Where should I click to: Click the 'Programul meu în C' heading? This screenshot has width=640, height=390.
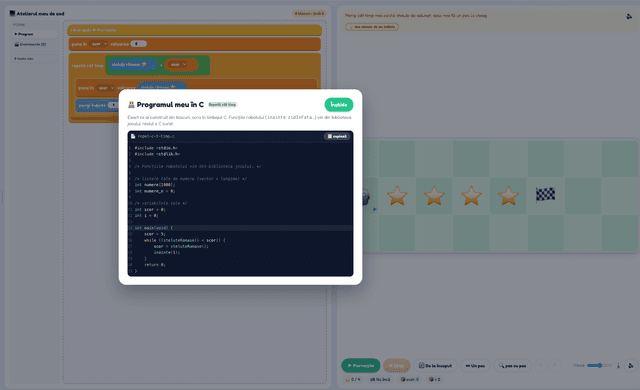pyautogui.click(x=170, y=105)
